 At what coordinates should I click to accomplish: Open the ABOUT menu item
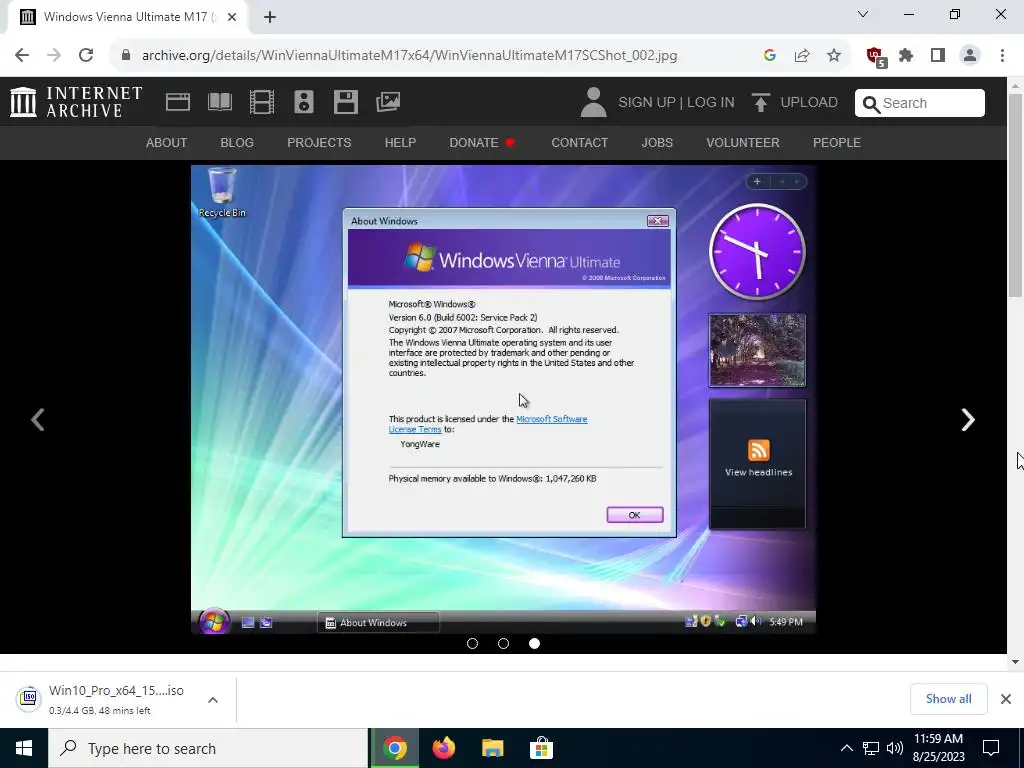(x=167, y=142)
